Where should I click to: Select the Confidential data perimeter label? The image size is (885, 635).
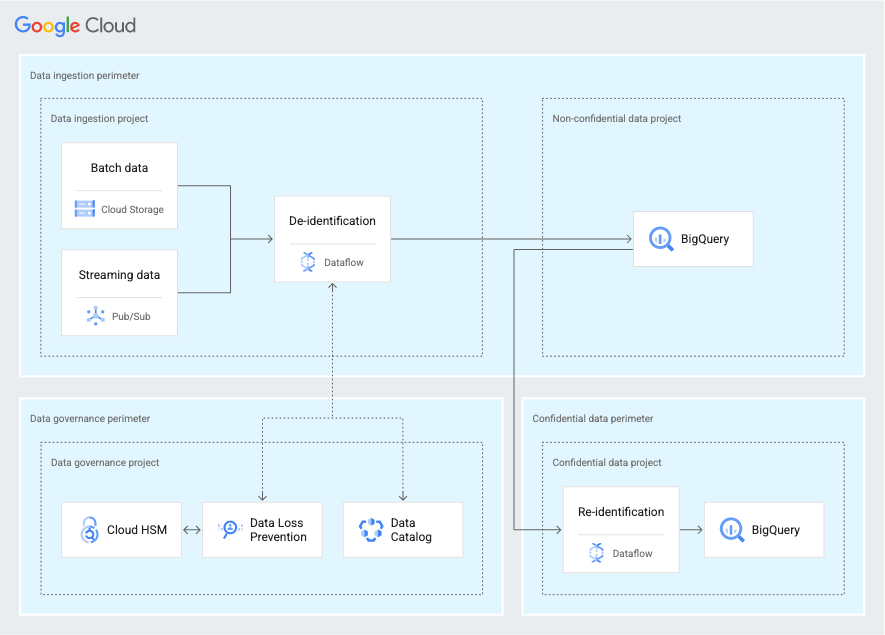tap(593, 418)
